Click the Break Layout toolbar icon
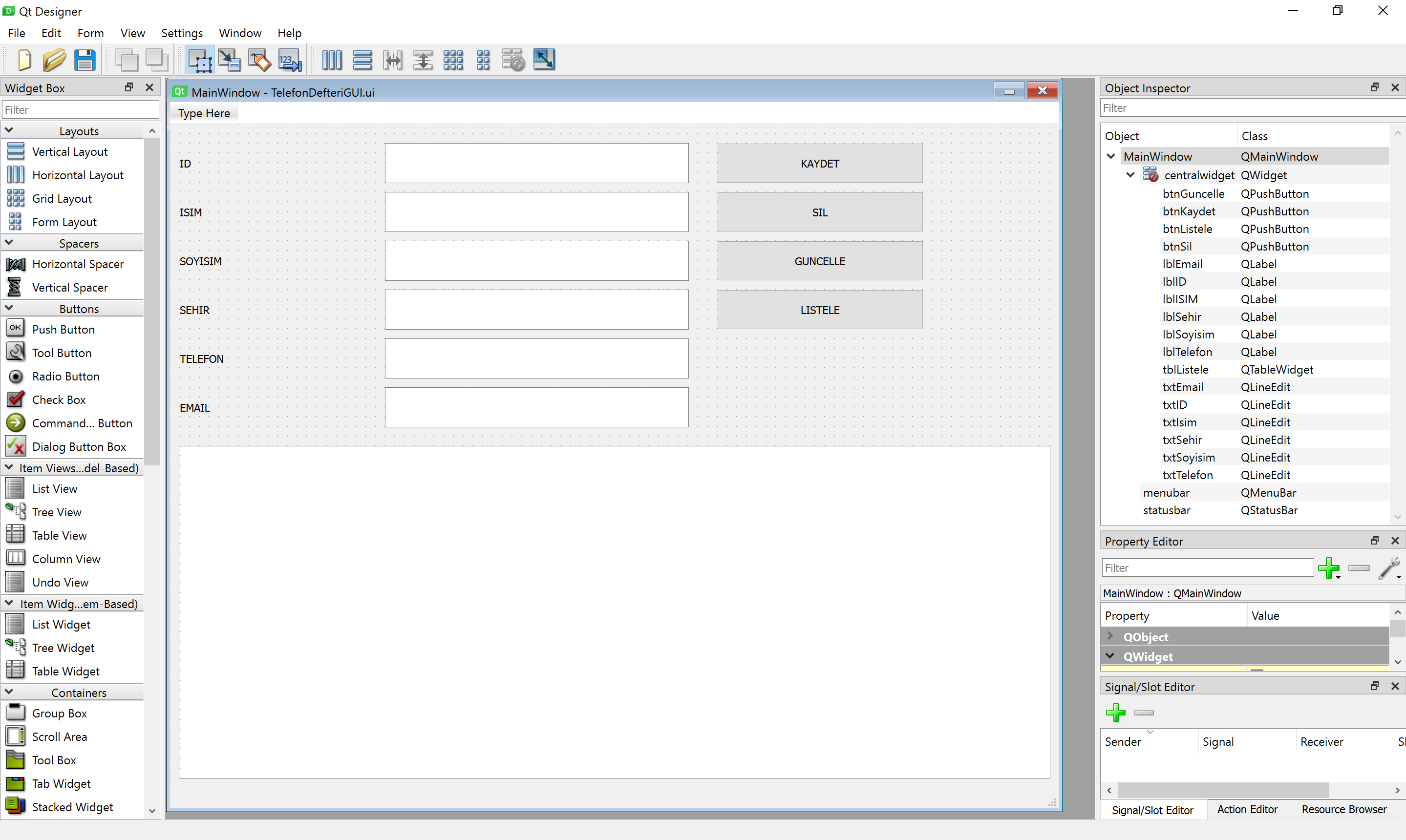This screenshot has height=840, width=1406. [513, 60]
